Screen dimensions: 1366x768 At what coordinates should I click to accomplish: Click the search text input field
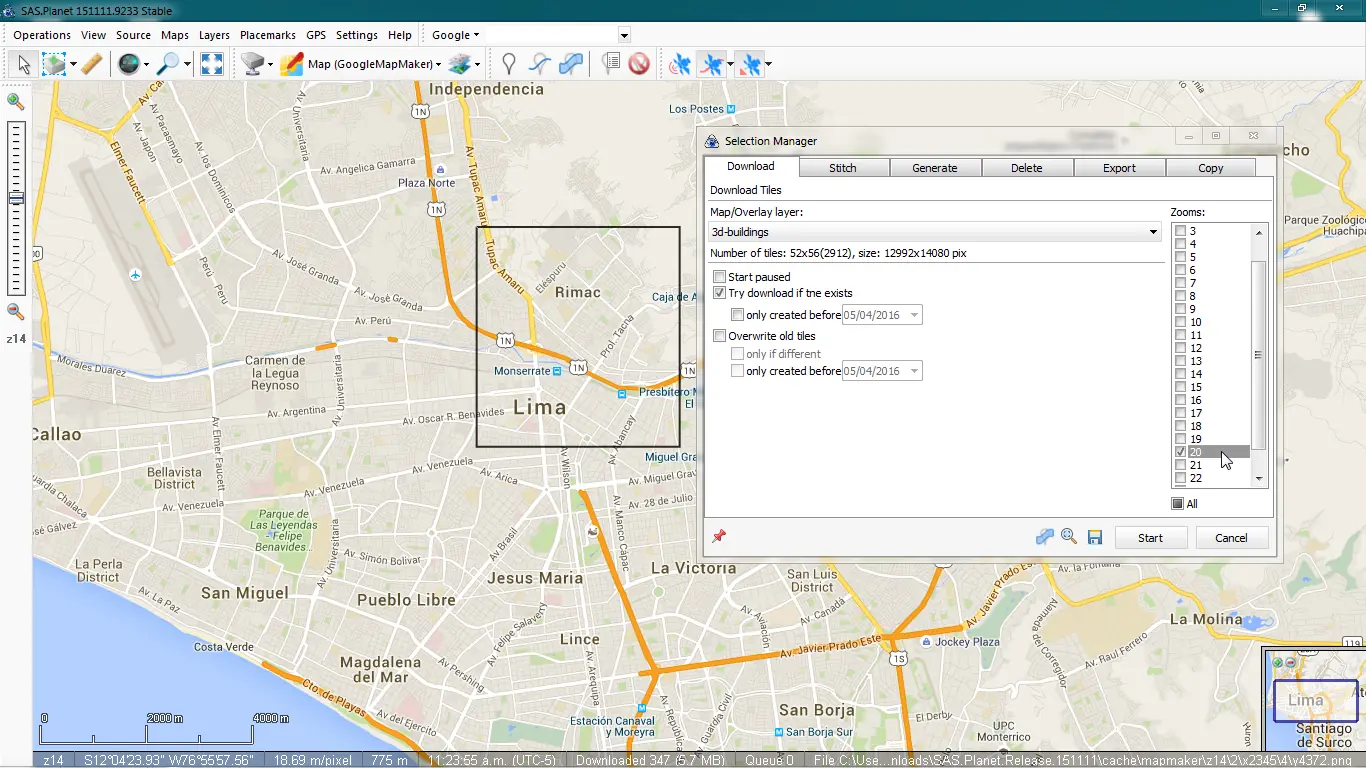point(551,36)
